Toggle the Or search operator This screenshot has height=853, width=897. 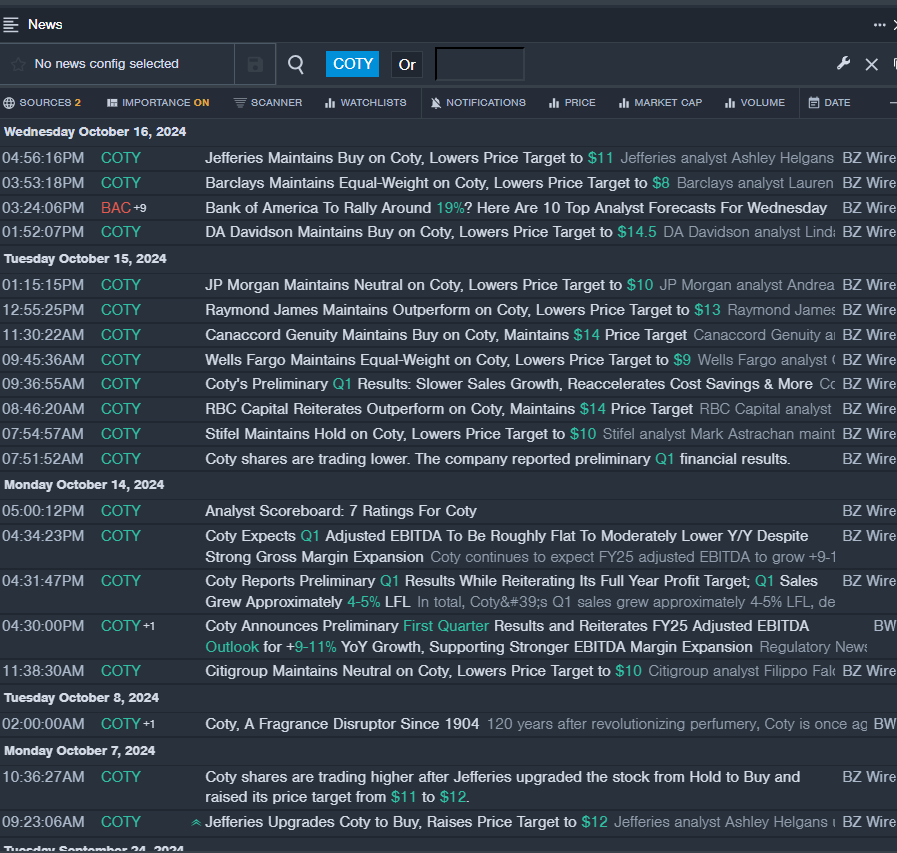tap(407, 64)
